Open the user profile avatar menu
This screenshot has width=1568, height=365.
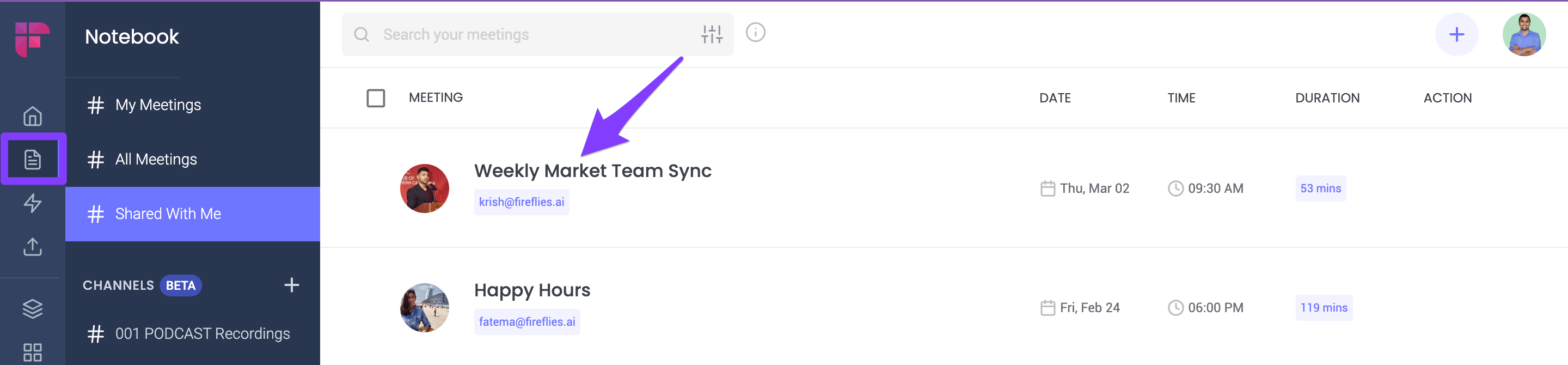click(x=1523, y=35)
